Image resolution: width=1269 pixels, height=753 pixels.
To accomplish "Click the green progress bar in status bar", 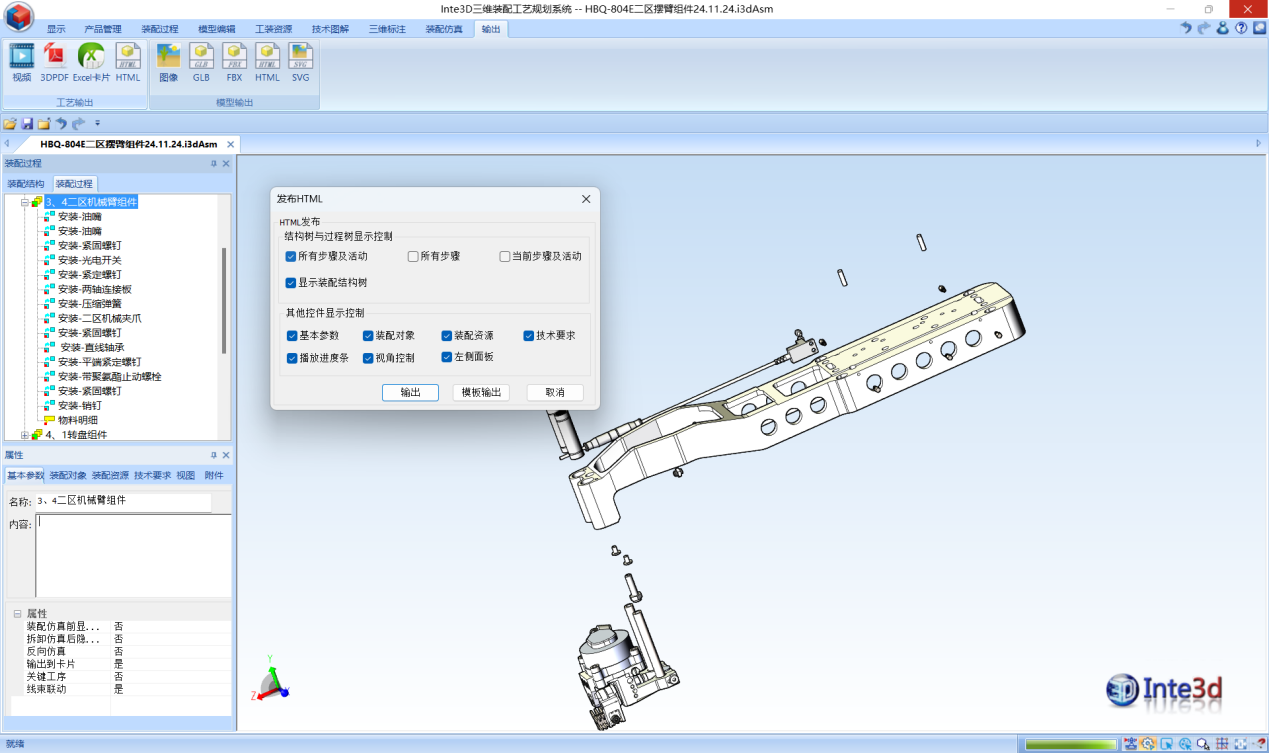I will [1071, 744].
